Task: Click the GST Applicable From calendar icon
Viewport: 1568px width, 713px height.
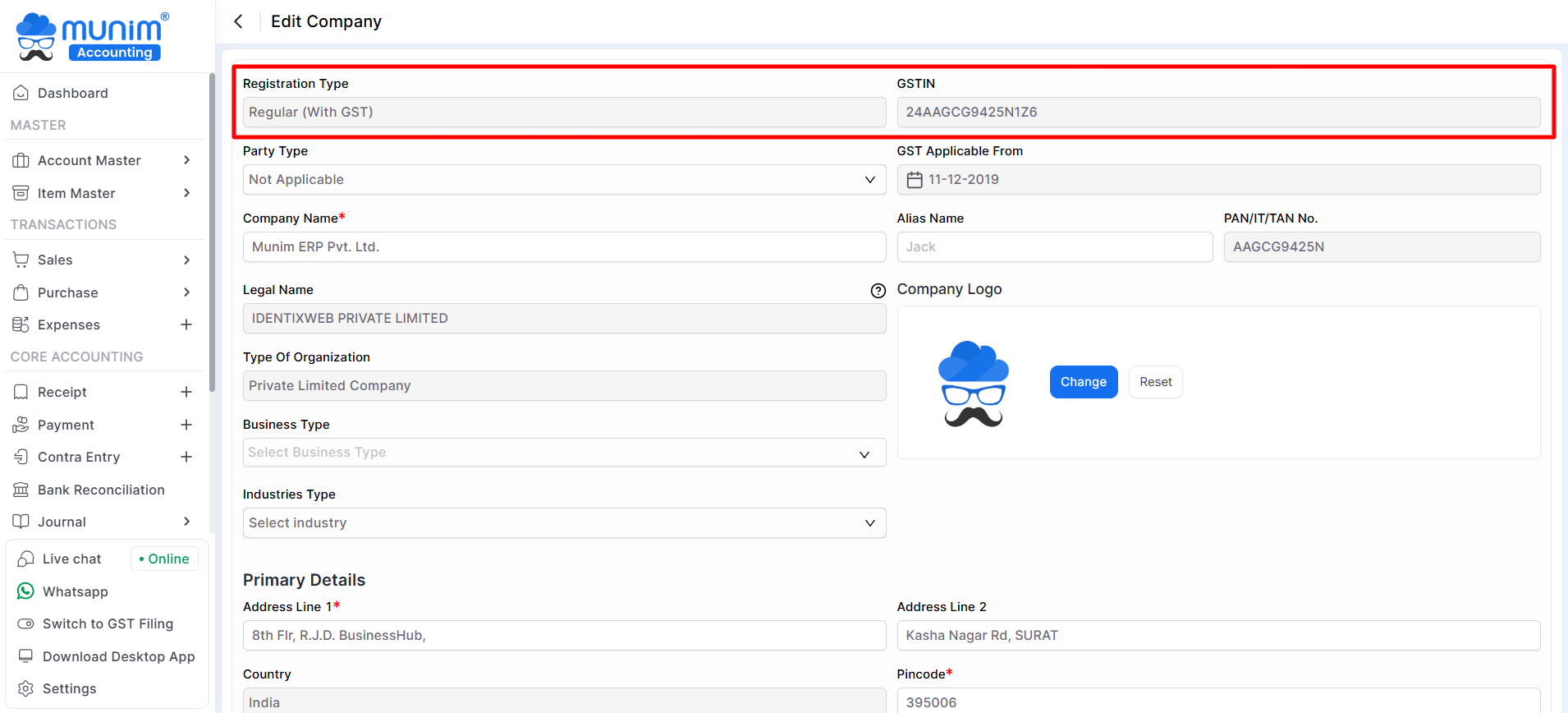Action: coord(915,180)
